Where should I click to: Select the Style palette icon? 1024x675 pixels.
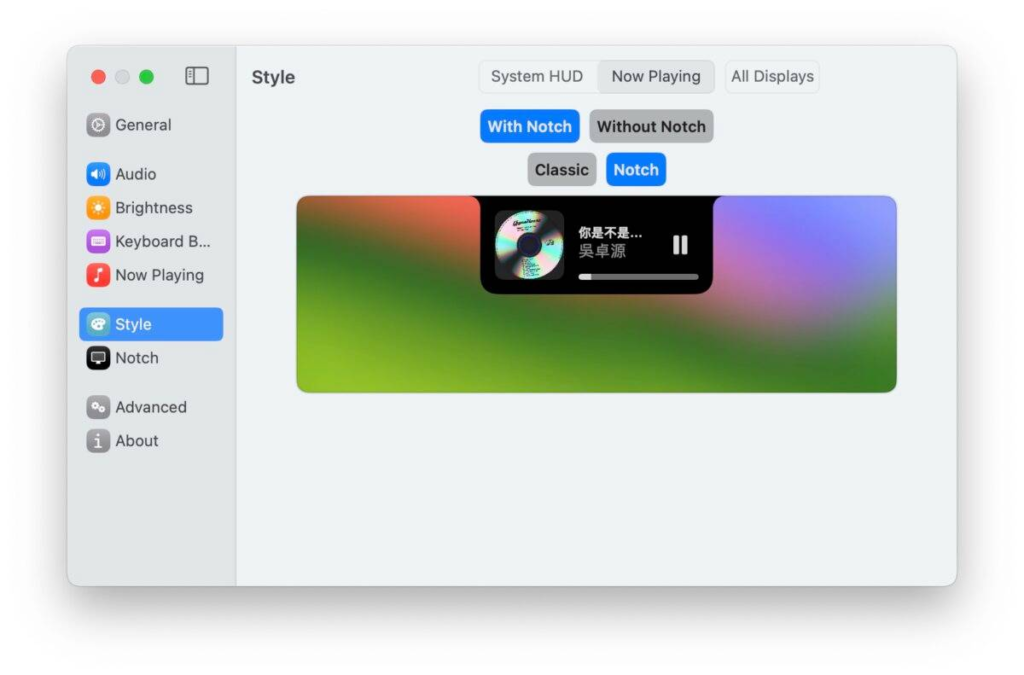[97, 323]
